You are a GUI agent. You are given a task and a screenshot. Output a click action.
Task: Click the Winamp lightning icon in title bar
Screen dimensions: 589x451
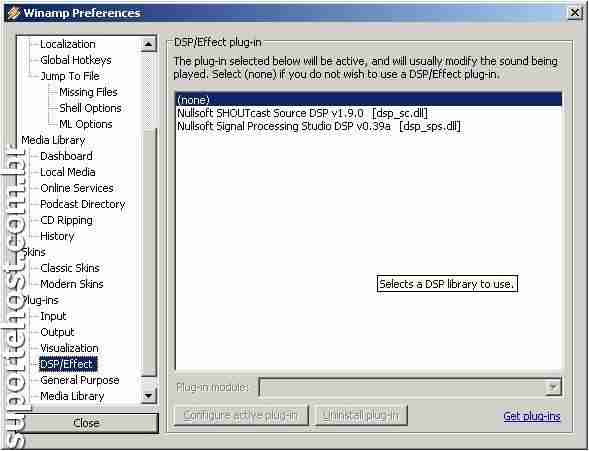(x=14, y=13)
